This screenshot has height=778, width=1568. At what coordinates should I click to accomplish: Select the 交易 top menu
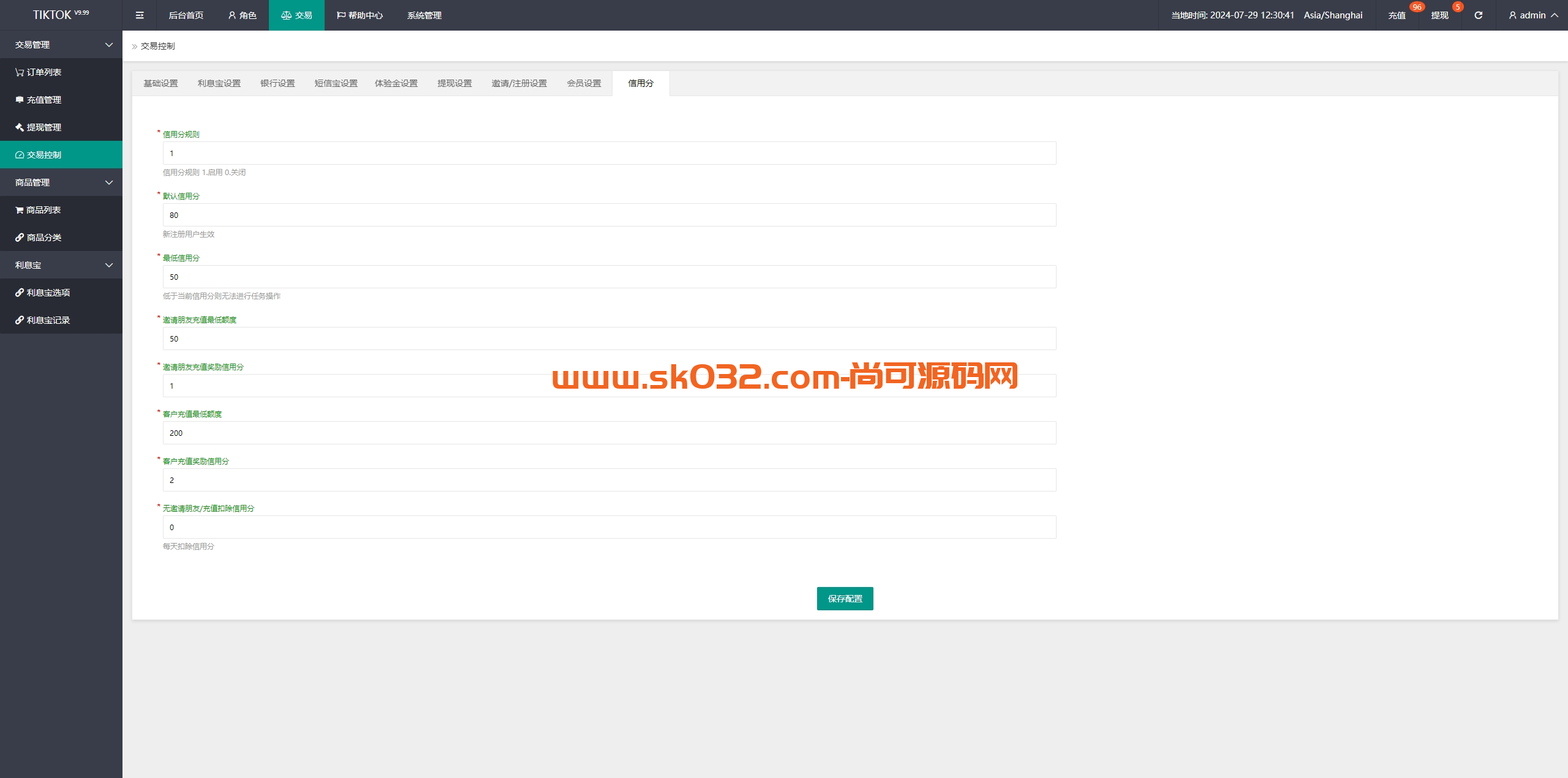[x=296, y=15]
